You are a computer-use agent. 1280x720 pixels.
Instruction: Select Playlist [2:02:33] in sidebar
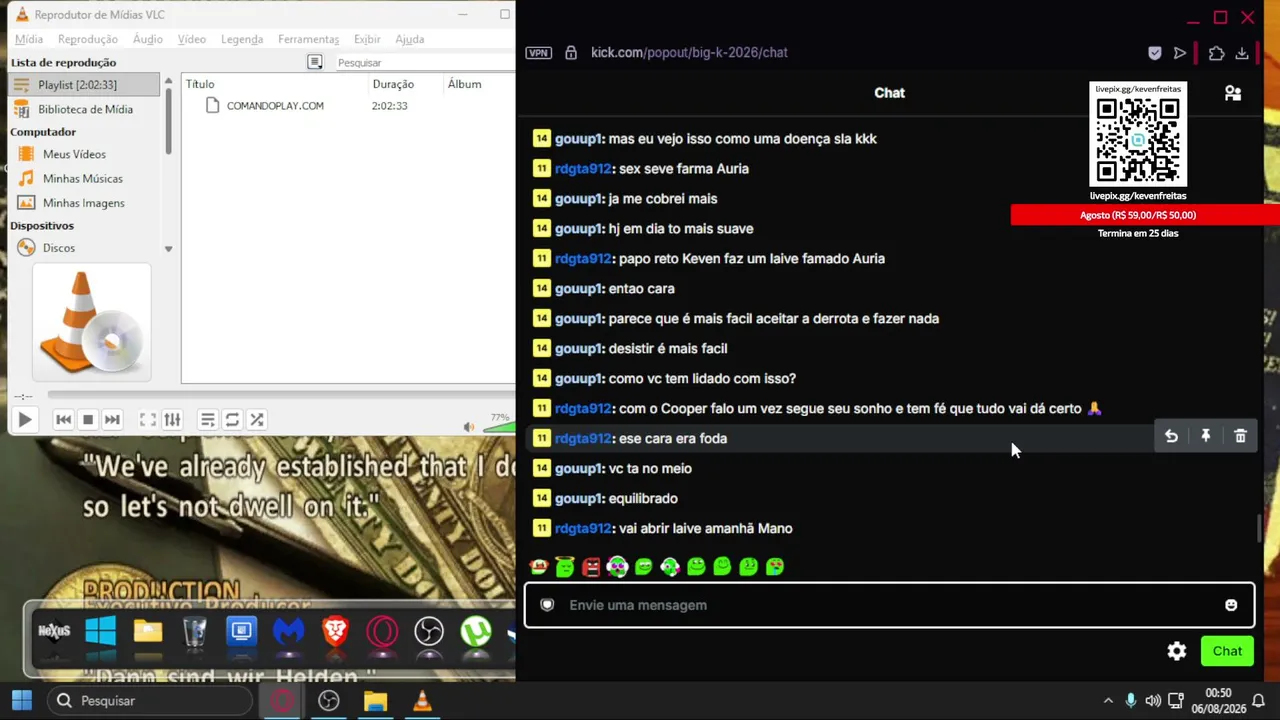[x=84, y=85]
